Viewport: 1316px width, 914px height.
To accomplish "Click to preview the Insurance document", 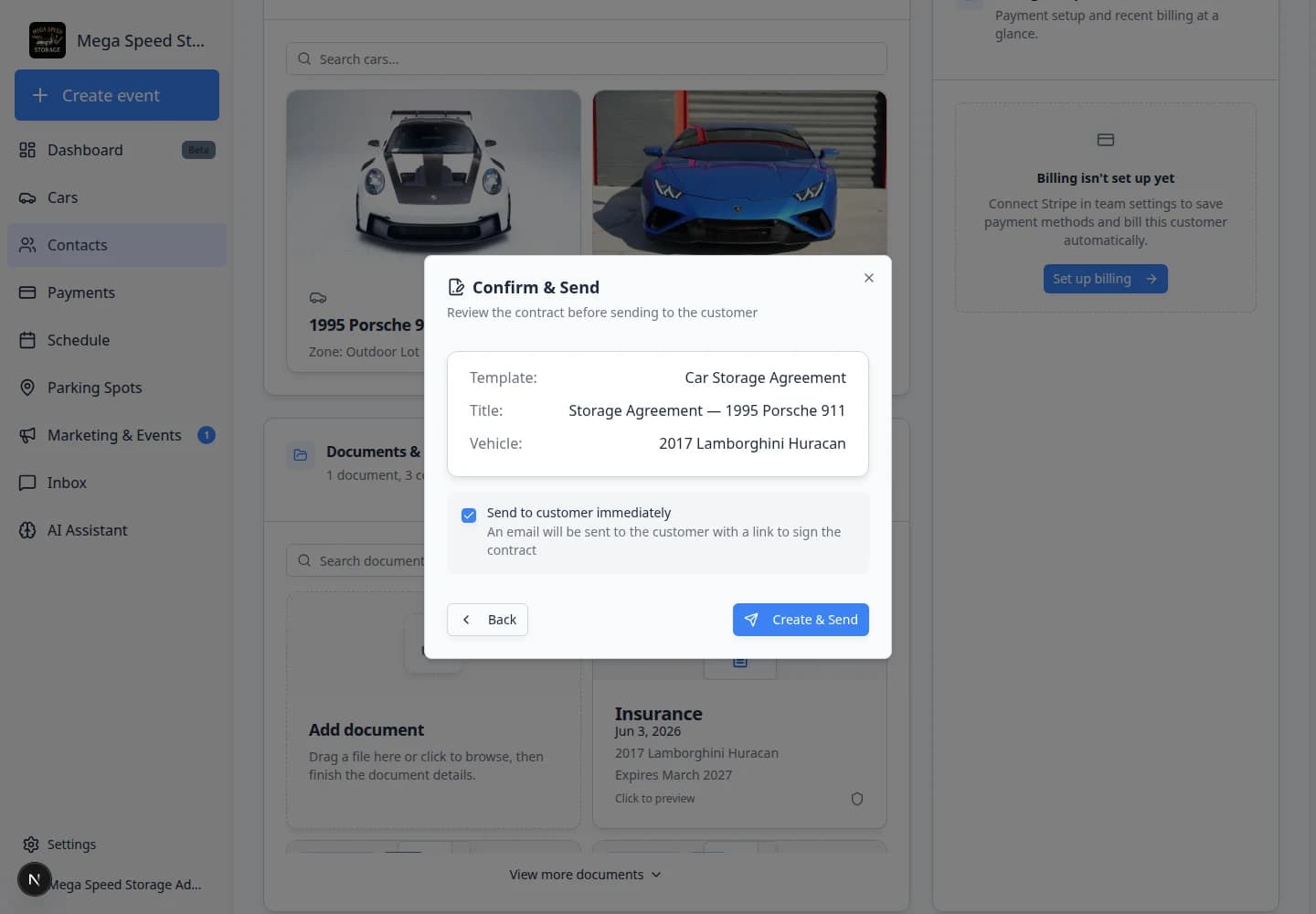I will (654, 799).
